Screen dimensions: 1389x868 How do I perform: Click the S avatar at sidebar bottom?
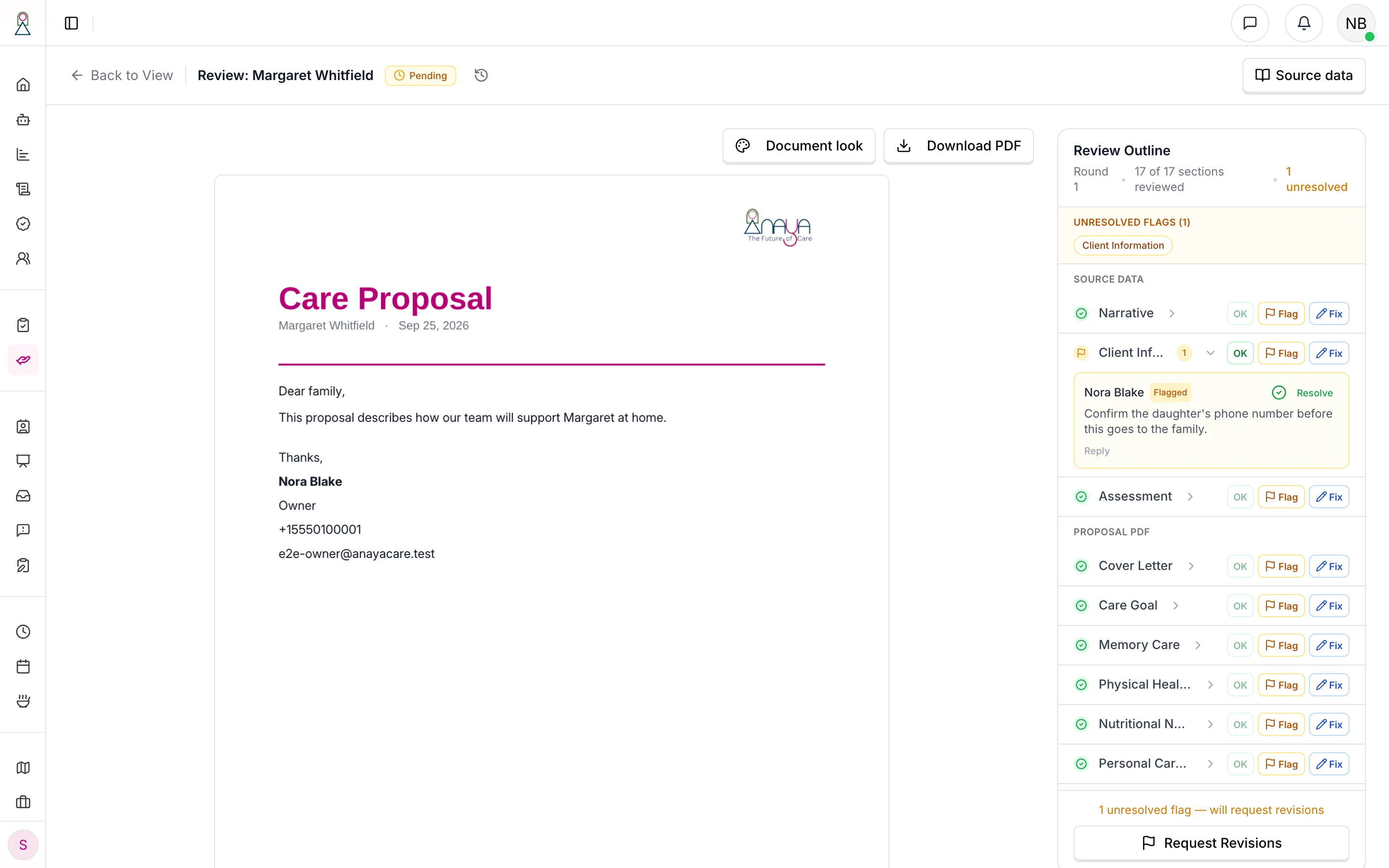click(x=23, y=845)
